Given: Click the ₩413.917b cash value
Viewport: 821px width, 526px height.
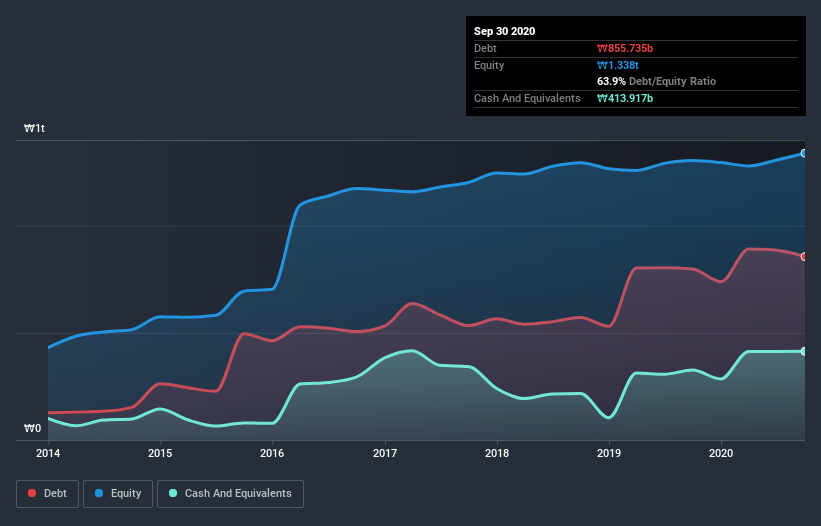Looking at the screenshot, I should tap(625, 98).
